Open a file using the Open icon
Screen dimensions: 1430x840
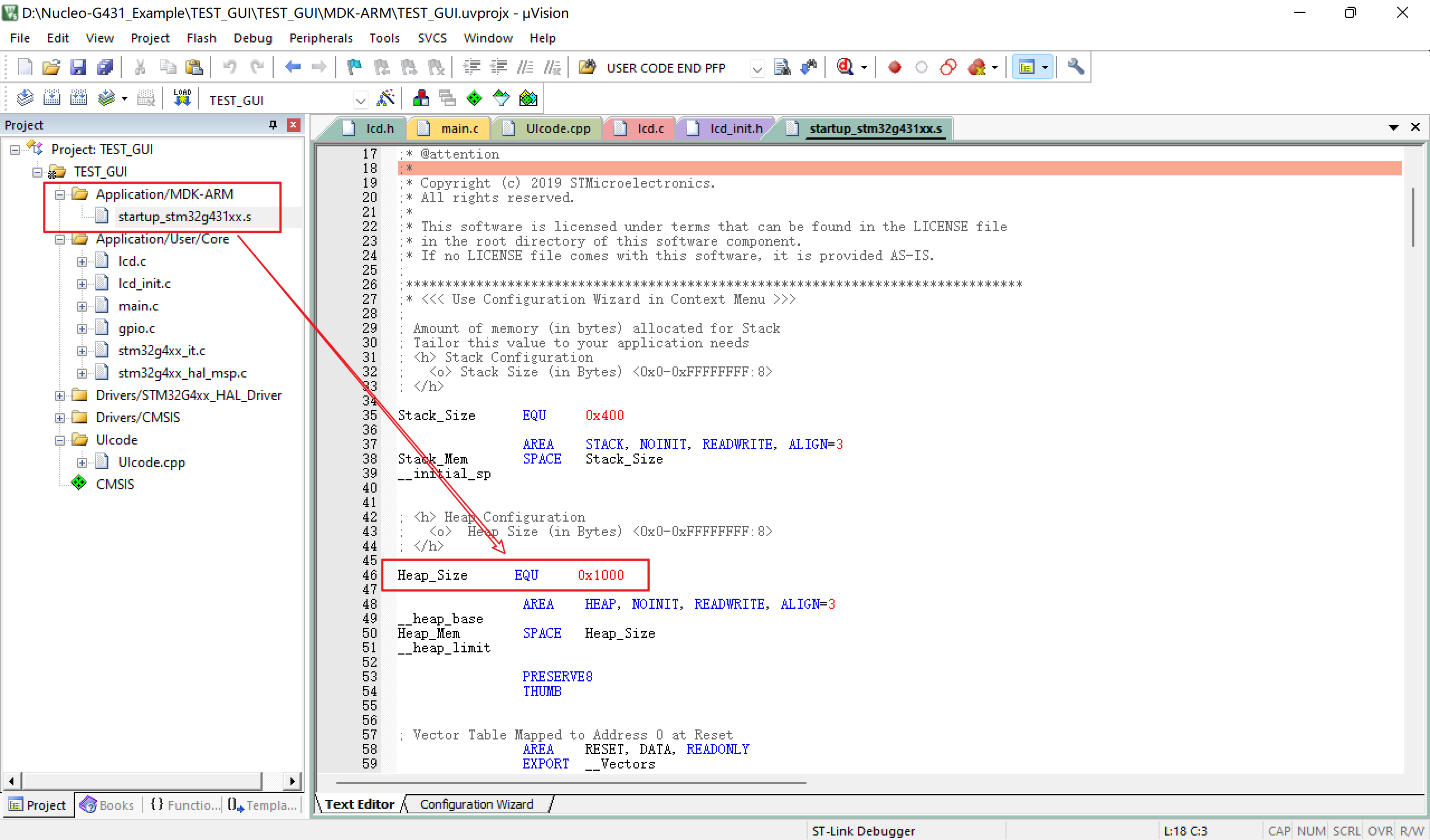[x=51, y=68]
